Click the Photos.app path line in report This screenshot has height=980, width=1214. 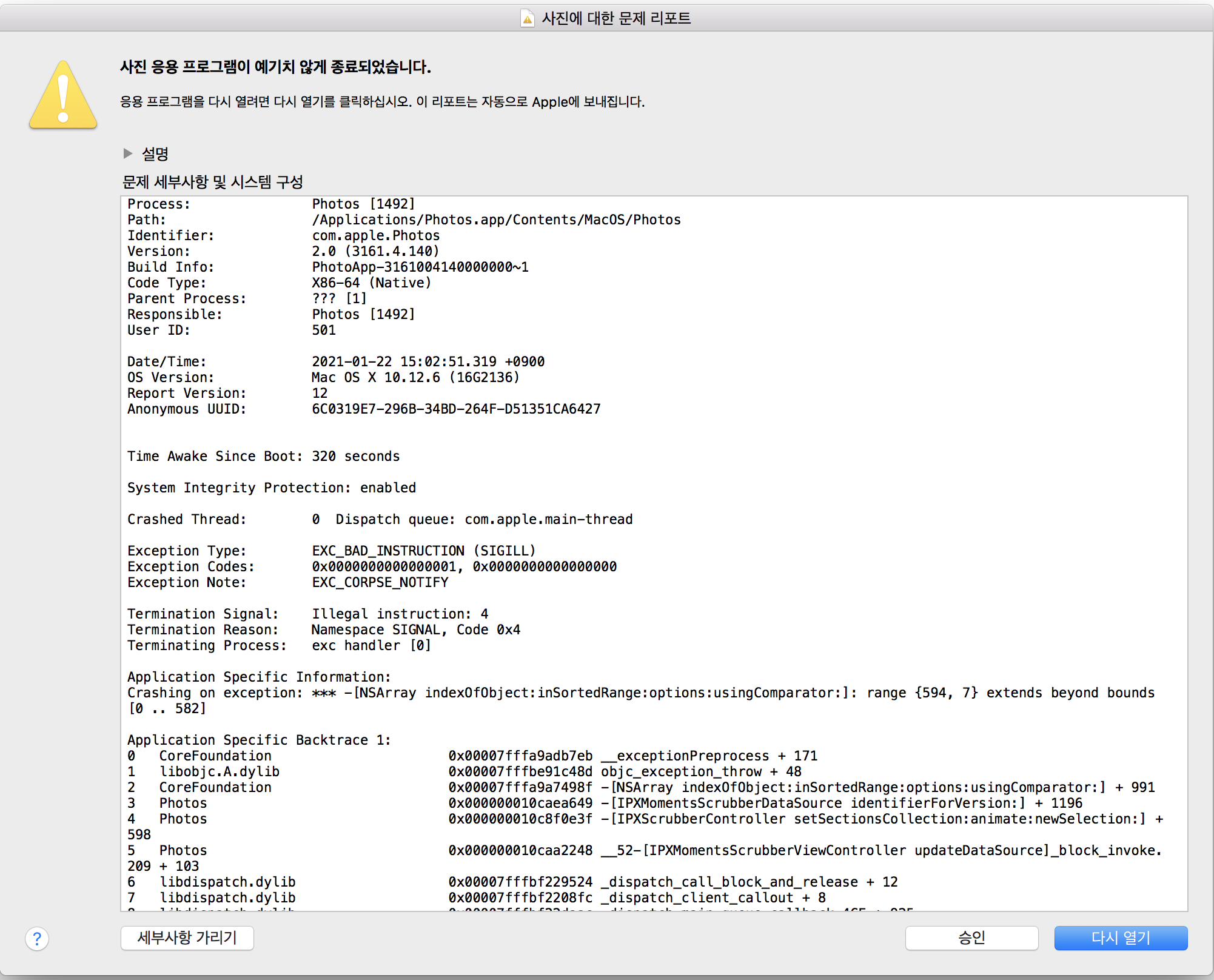[496, 220]
